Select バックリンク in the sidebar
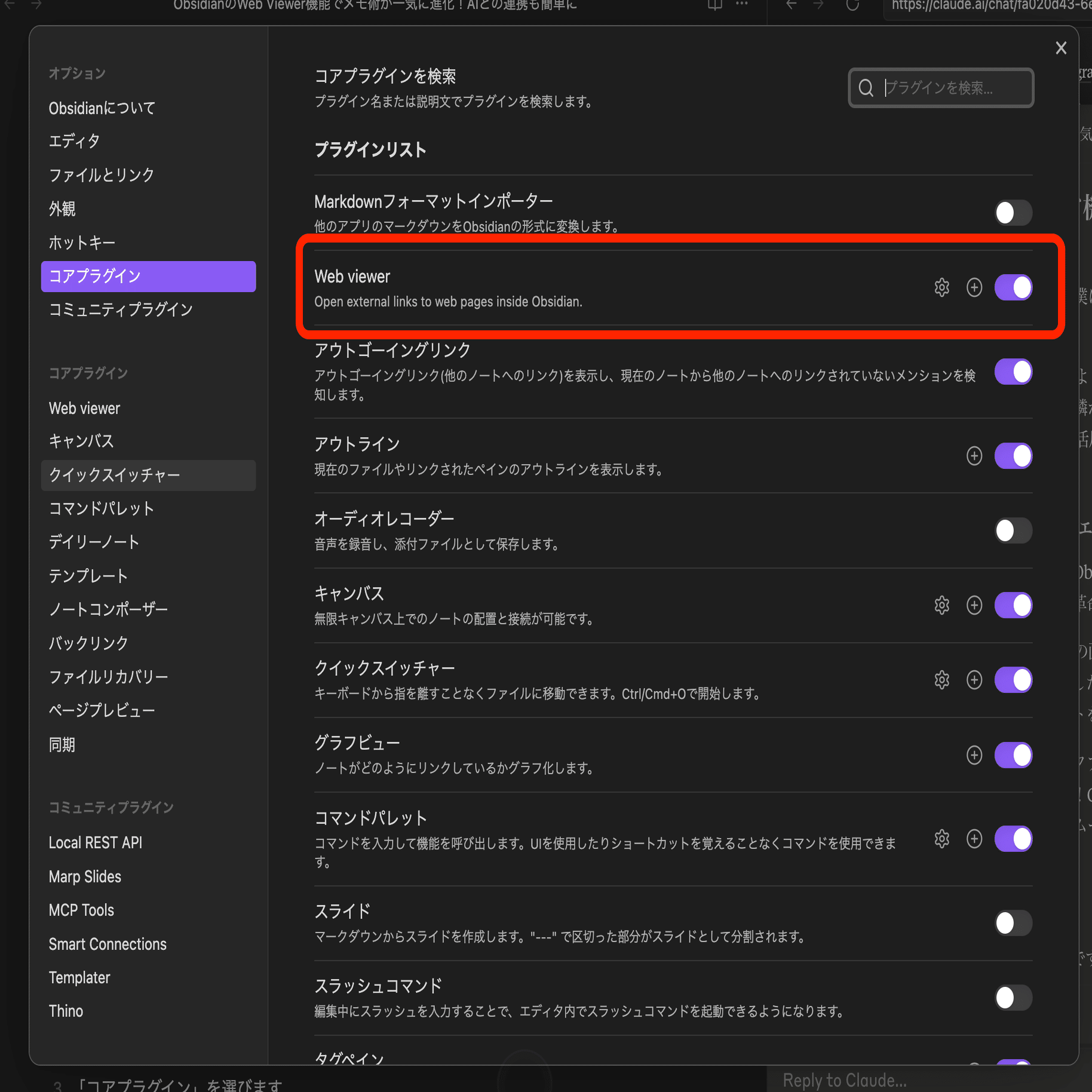Screen dimensions: 1092x1092 point(148,643)
